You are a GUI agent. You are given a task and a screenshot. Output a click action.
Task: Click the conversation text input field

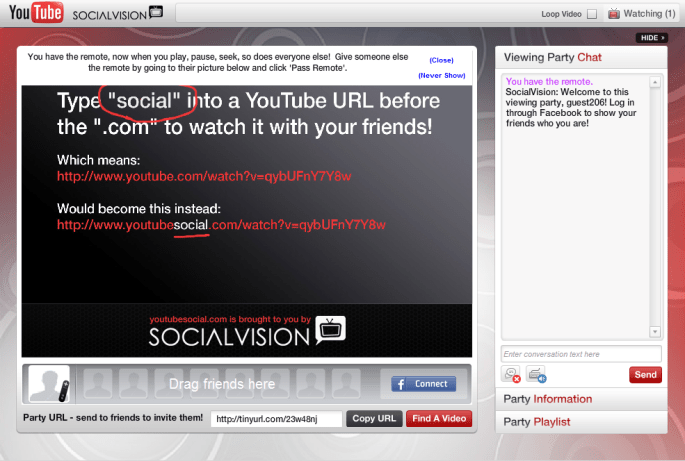581,354
